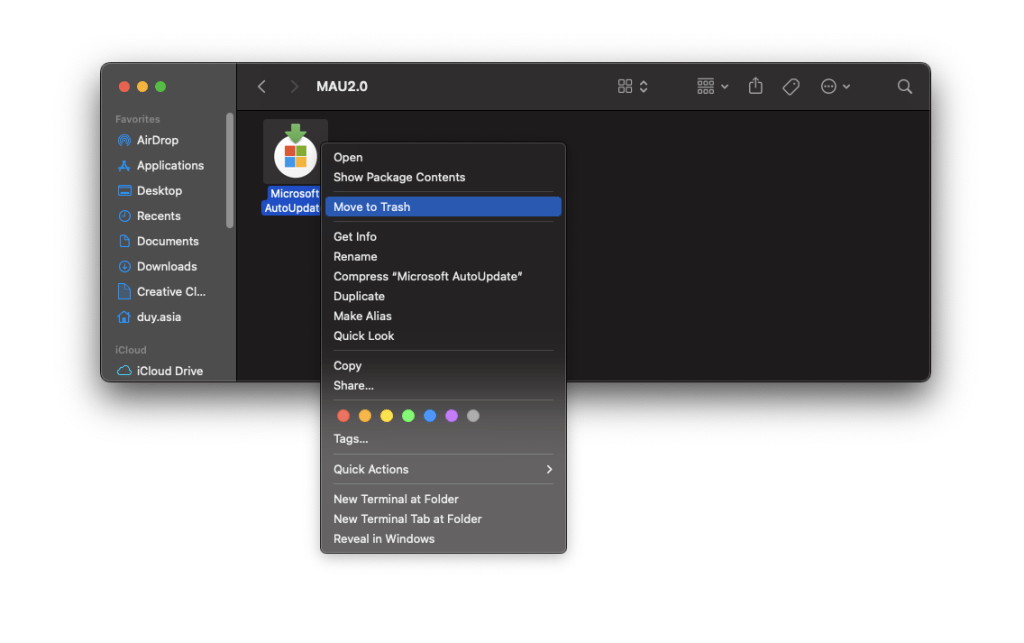Click the green zoom window button

click(x=161, y=86)
